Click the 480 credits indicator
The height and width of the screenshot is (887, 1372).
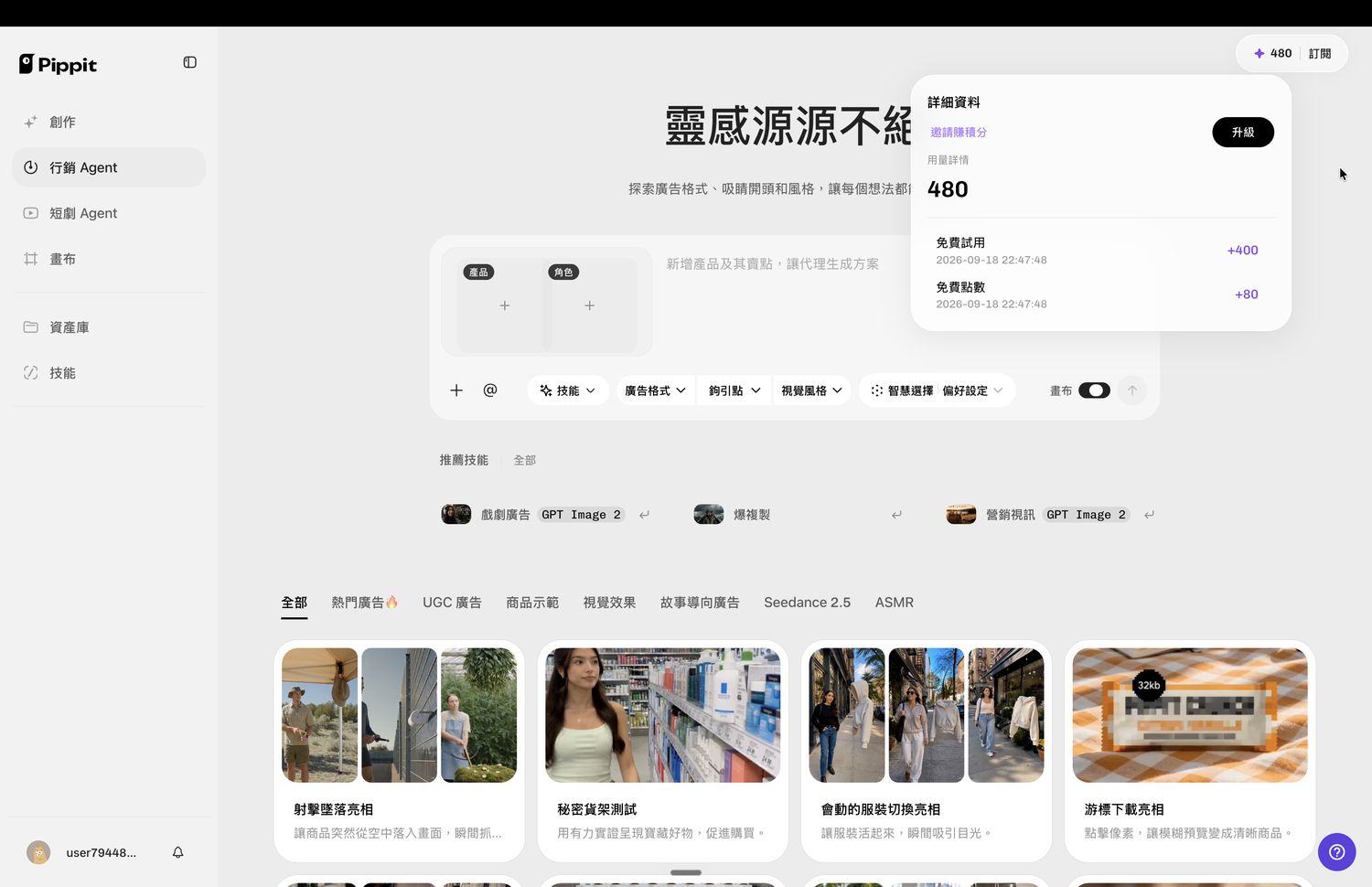coord(1272,54)
